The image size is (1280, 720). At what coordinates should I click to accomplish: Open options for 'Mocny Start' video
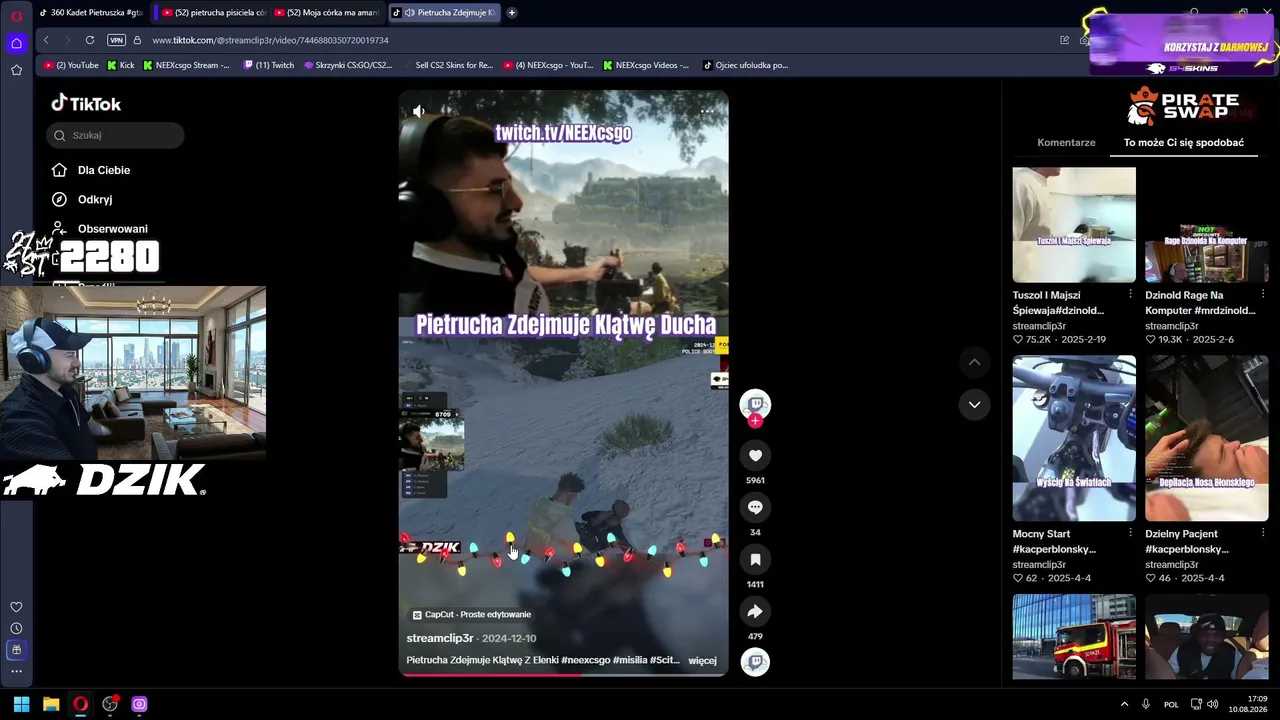(1131, 533)
